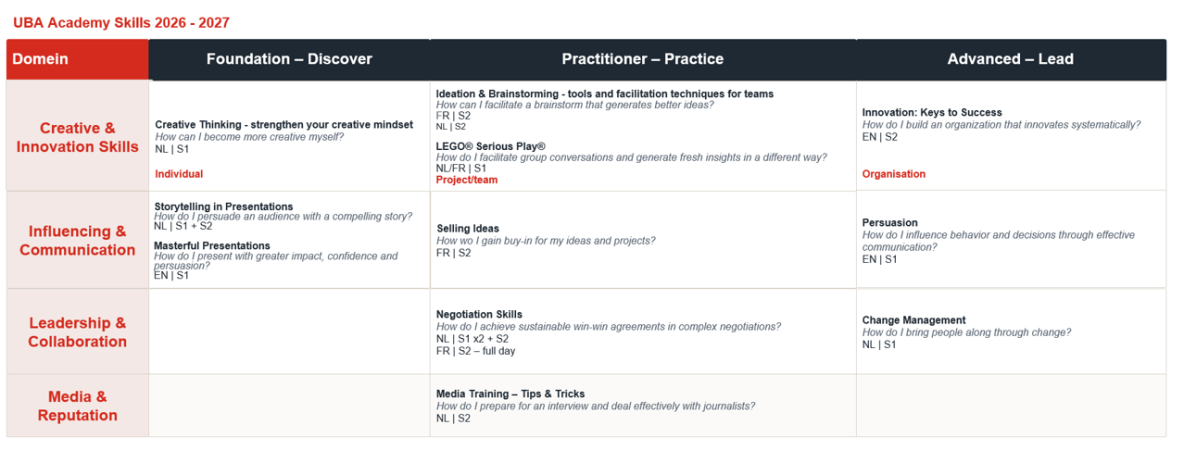Click the UBA Academy Skills 2026 - 2027 title
The width and height of the screenshot is (1184, 450).
click(121, 23)
